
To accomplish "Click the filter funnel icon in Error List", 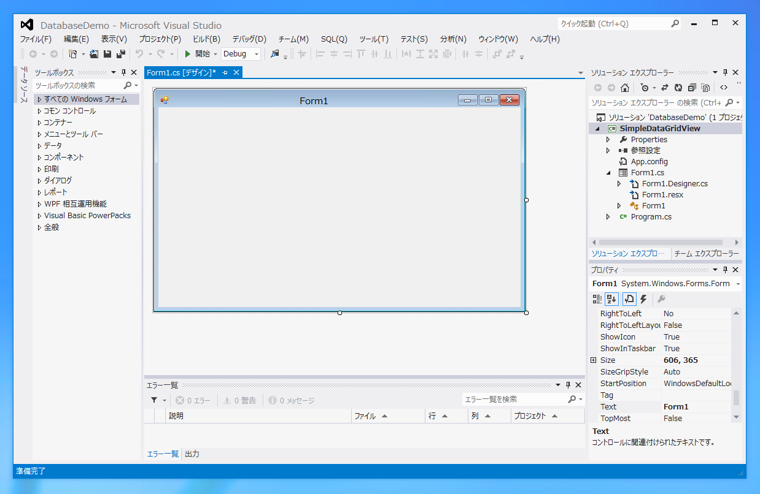I will [154, 400].
